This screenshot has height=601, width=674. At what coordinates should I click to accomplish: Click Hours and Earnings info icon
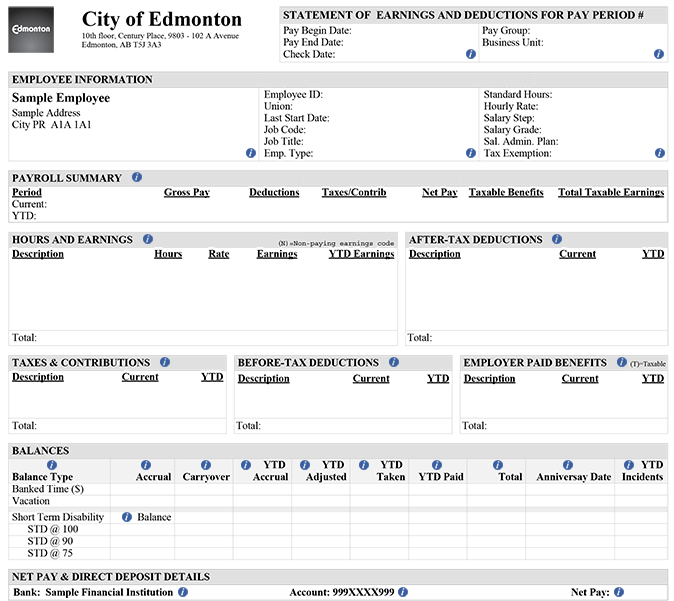(148, 239)
